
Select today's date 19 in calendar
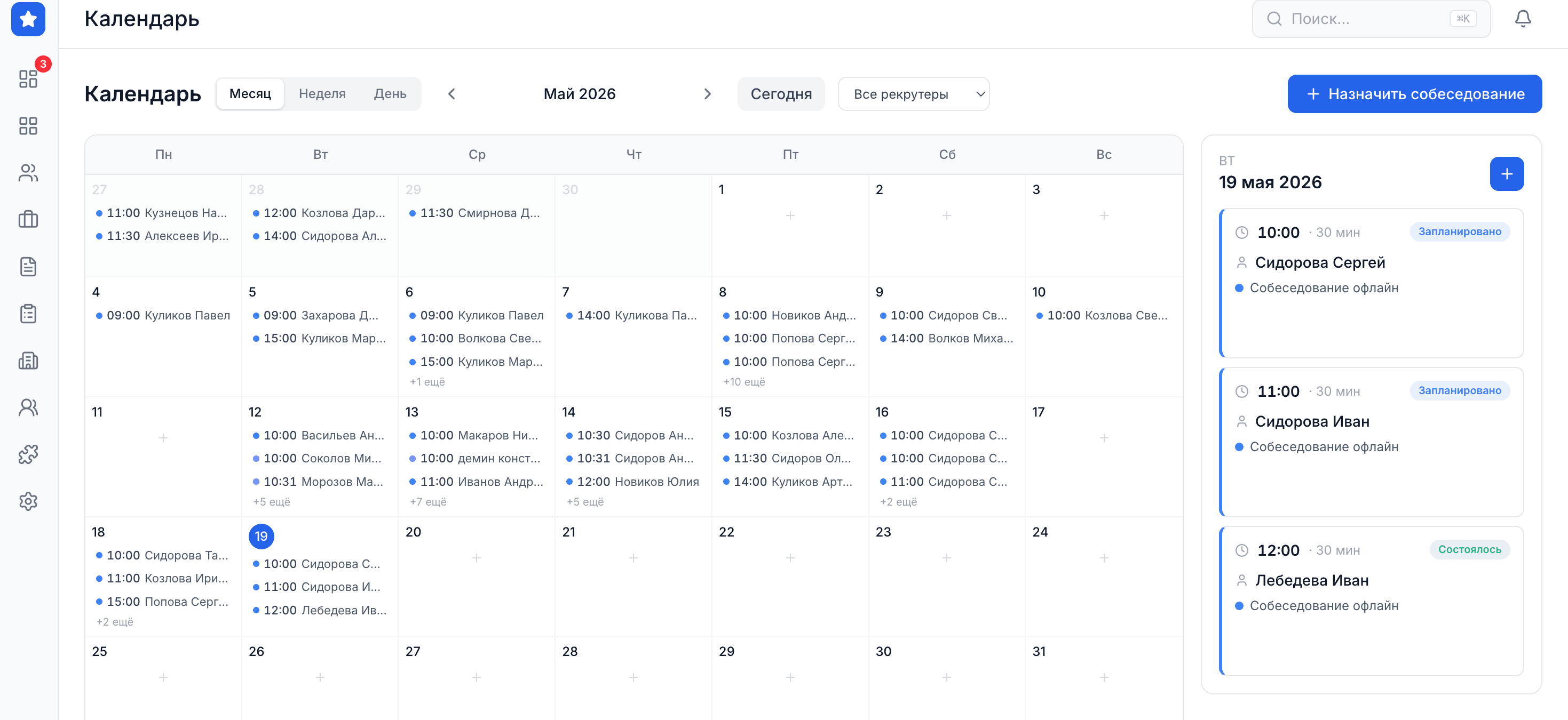point(261,537)
